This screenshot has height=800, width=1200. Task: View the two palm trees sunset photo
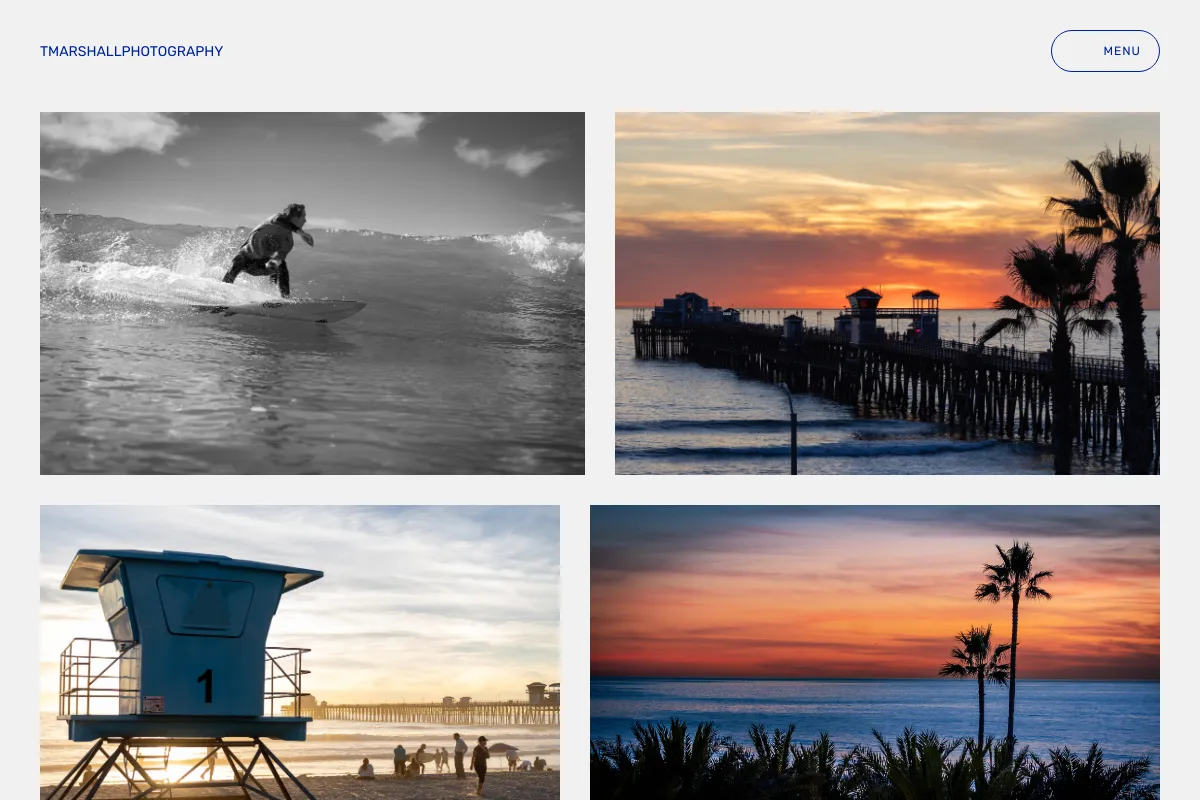click(x=875, y=652)
